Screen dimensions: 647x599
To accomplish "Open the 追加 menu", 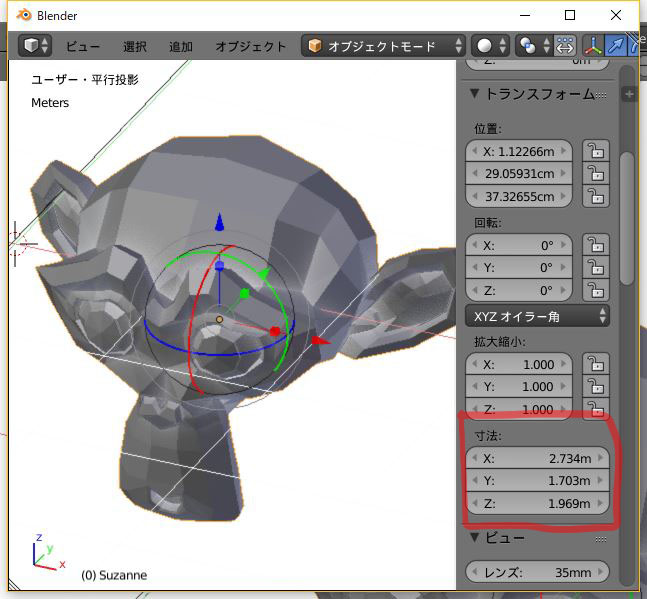I will click(x=181, y=46).
